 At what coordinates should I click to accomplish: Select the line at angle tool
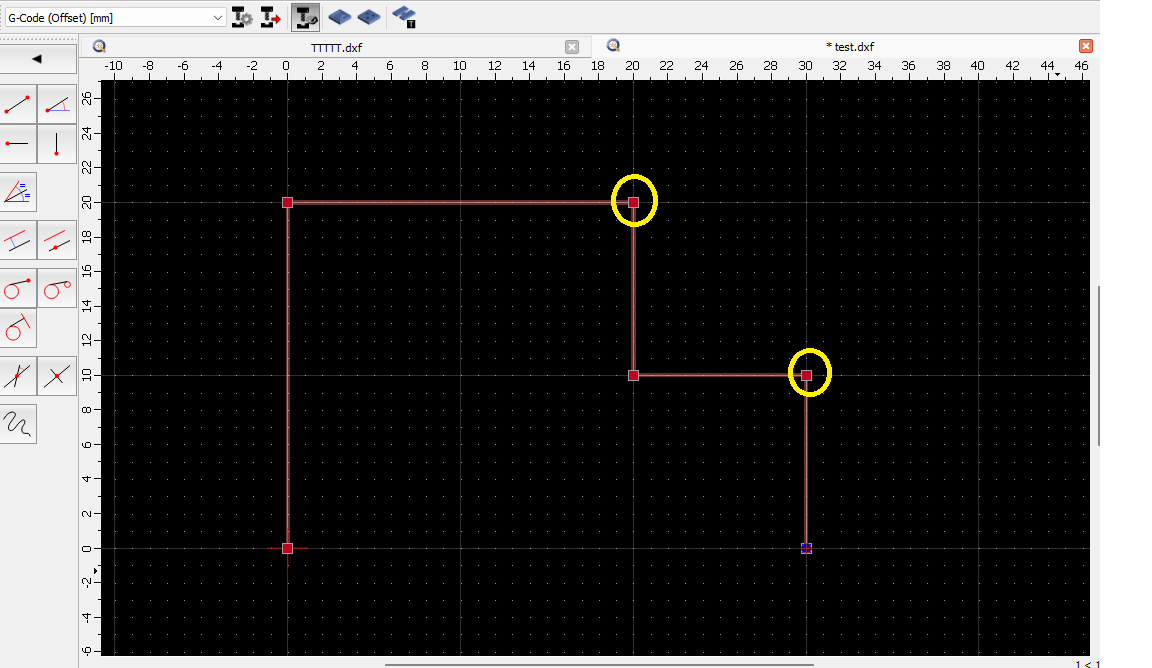(57, 105)
